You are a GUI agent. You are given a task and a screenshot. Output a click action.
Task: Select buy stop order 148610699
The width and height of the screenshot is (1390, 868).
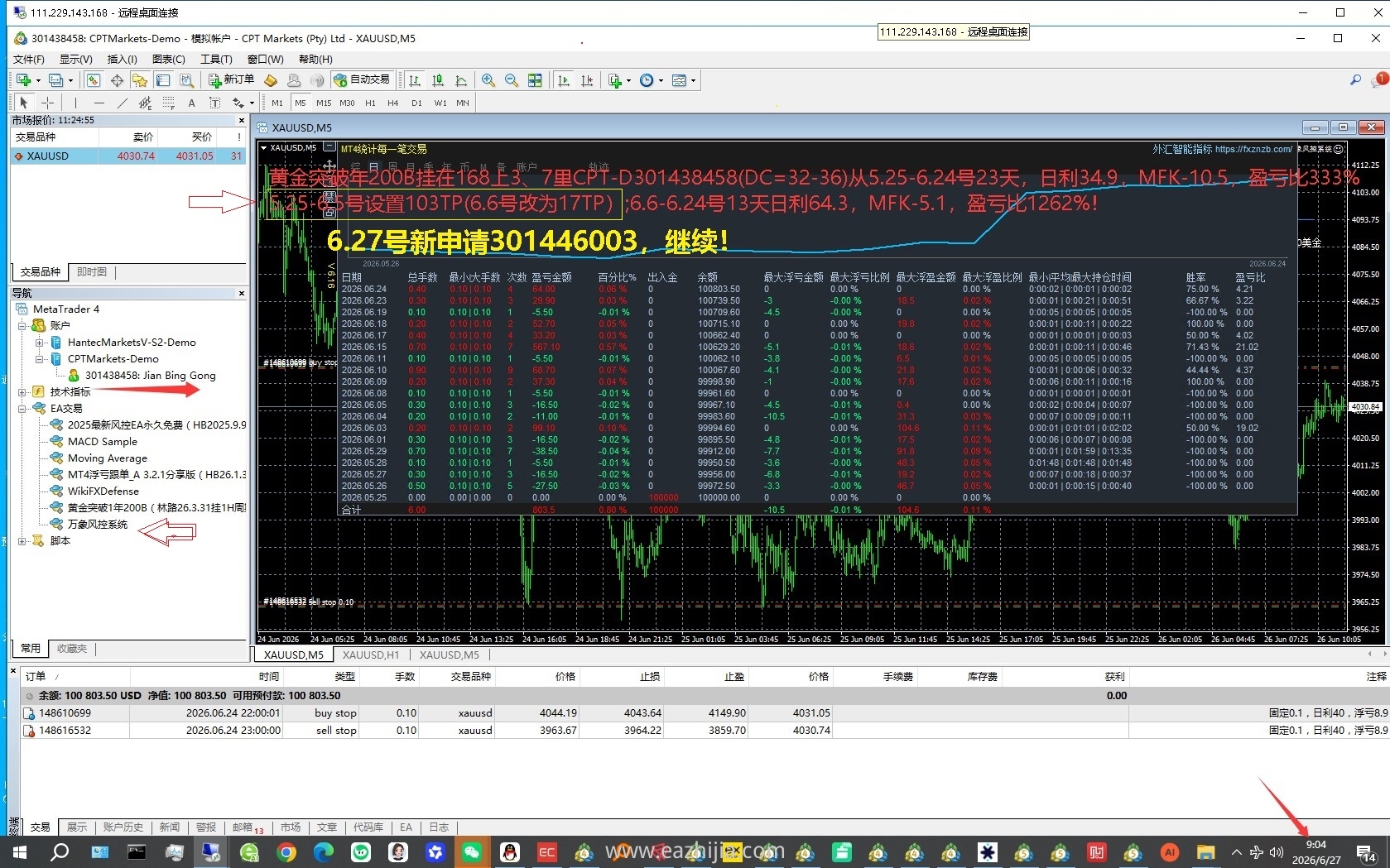coord(705,713)
